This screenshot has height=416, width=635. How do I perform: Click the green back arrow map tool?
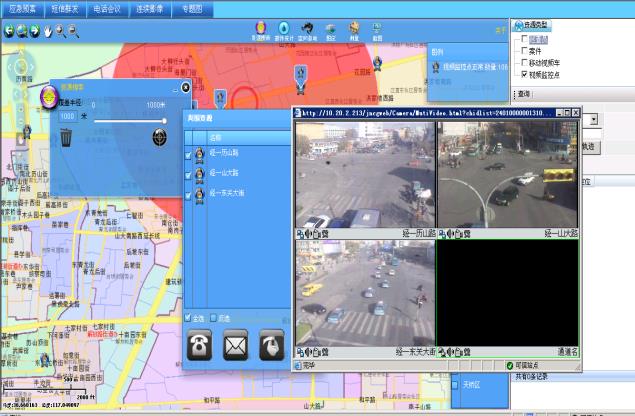pyautogui.click(x=9, y=30)
